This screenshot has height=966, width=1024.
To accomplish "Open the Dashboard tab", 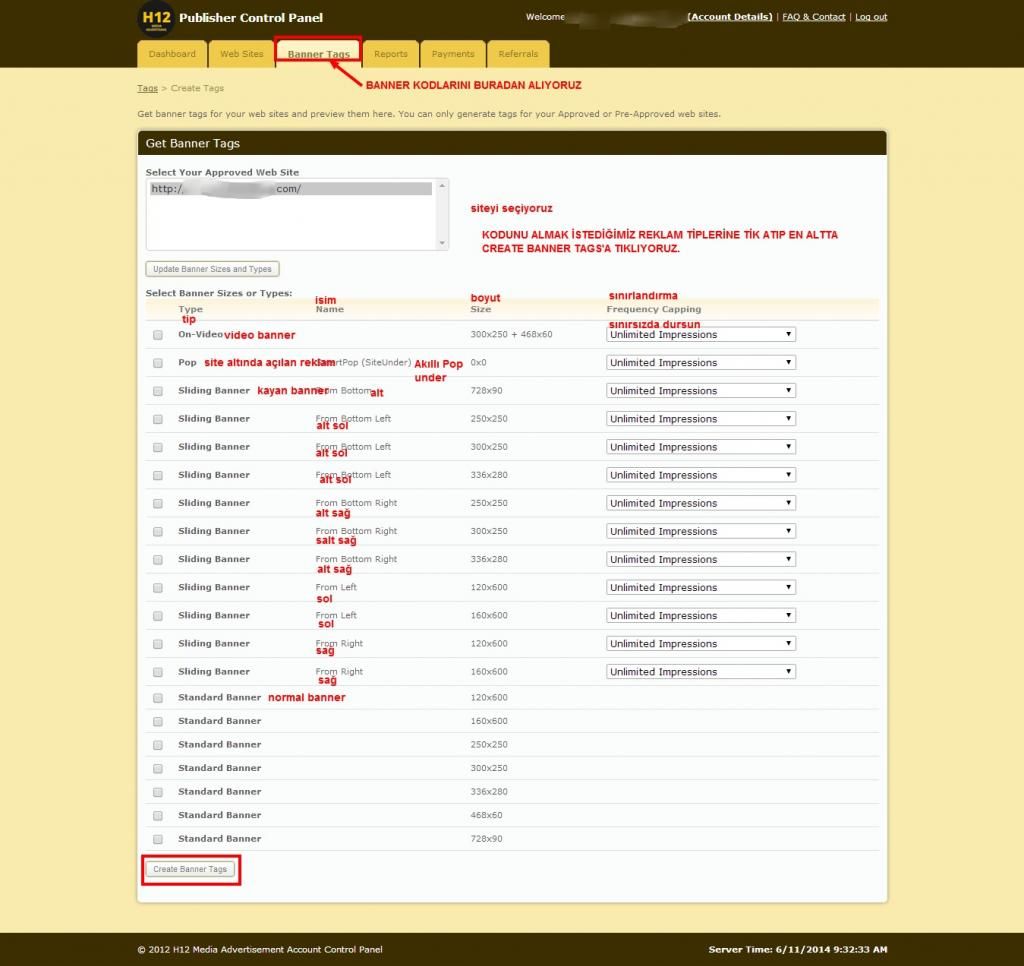I will tap(172, 54).
